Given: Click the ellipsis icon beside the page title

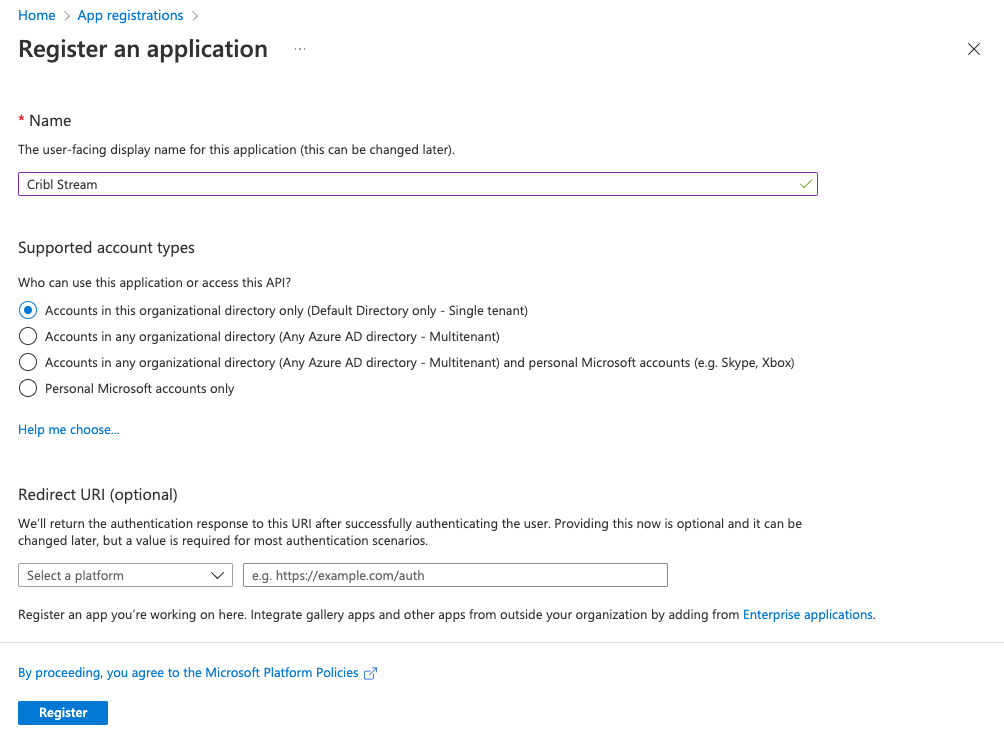Looking at the screenshot, I should tap(298, 48).
